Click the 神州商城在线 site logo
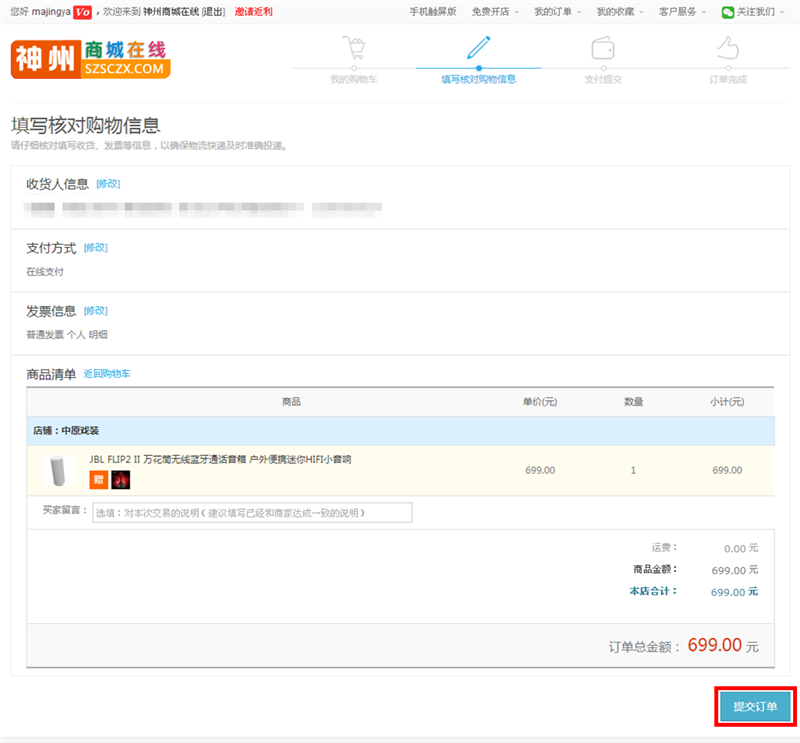 (x=90, y=59)
